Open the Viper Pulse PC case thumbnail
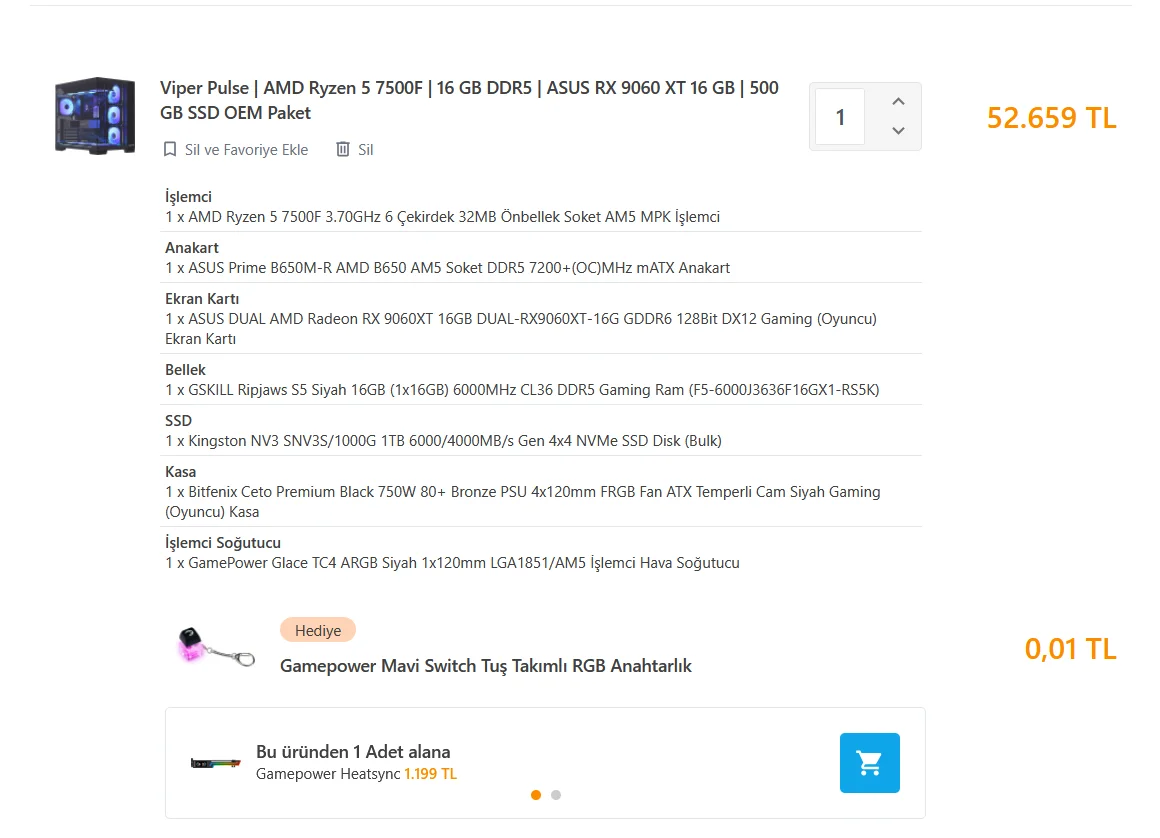Image resolution: width=1160 pixels, height=838 pixels. pyautogui.click(x=95, y=115)
